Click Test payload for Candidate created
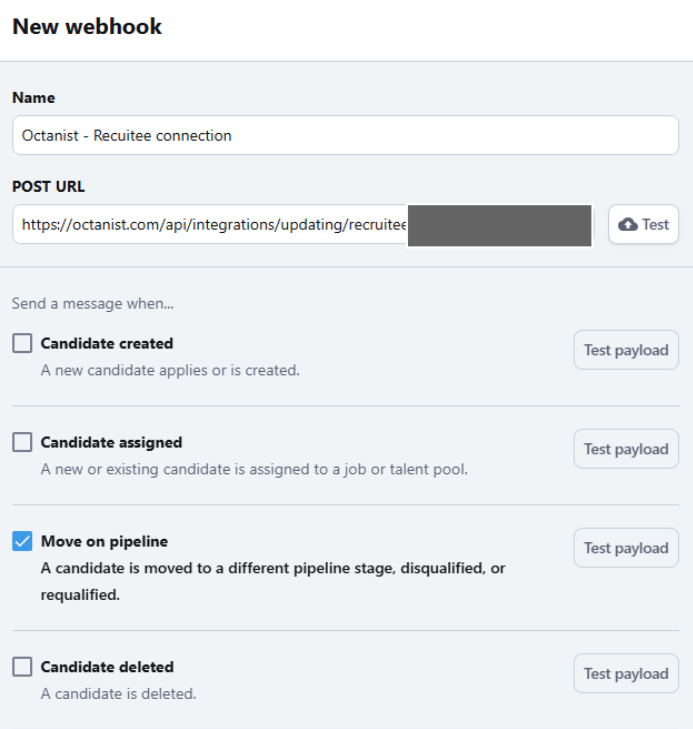The width and height of the screenshot is (693, 729). click(626, 350)
